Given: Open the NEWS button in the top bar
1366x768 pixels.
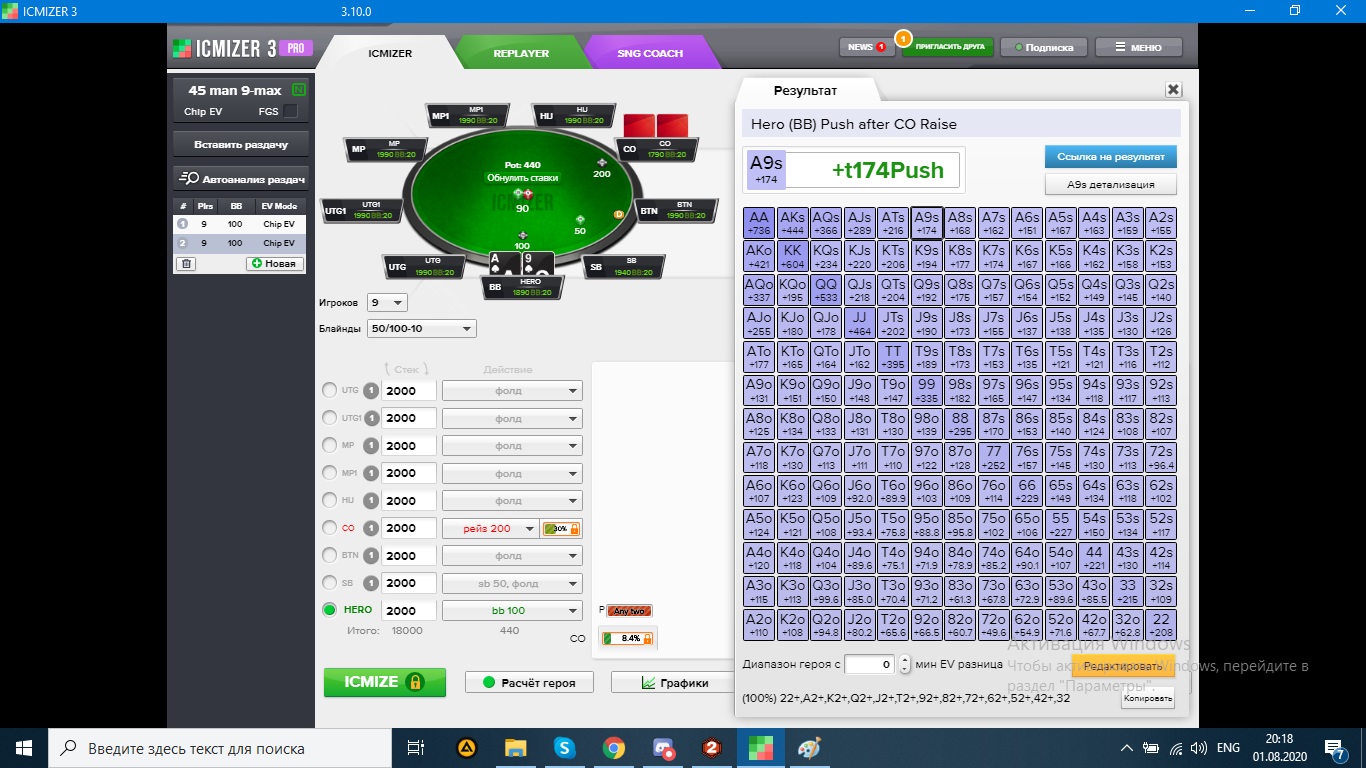Looking at the screenshot, I should click(x=866, y=47).
